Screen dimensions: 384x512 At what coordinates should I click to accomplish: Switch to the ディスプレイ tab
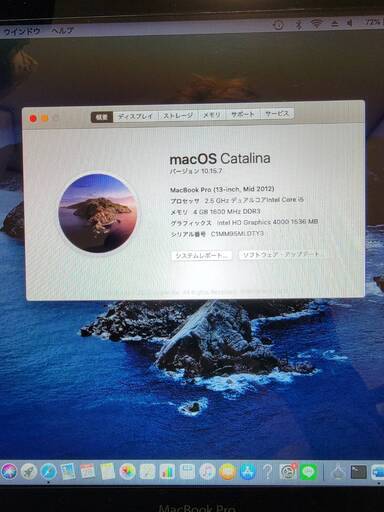136,116
